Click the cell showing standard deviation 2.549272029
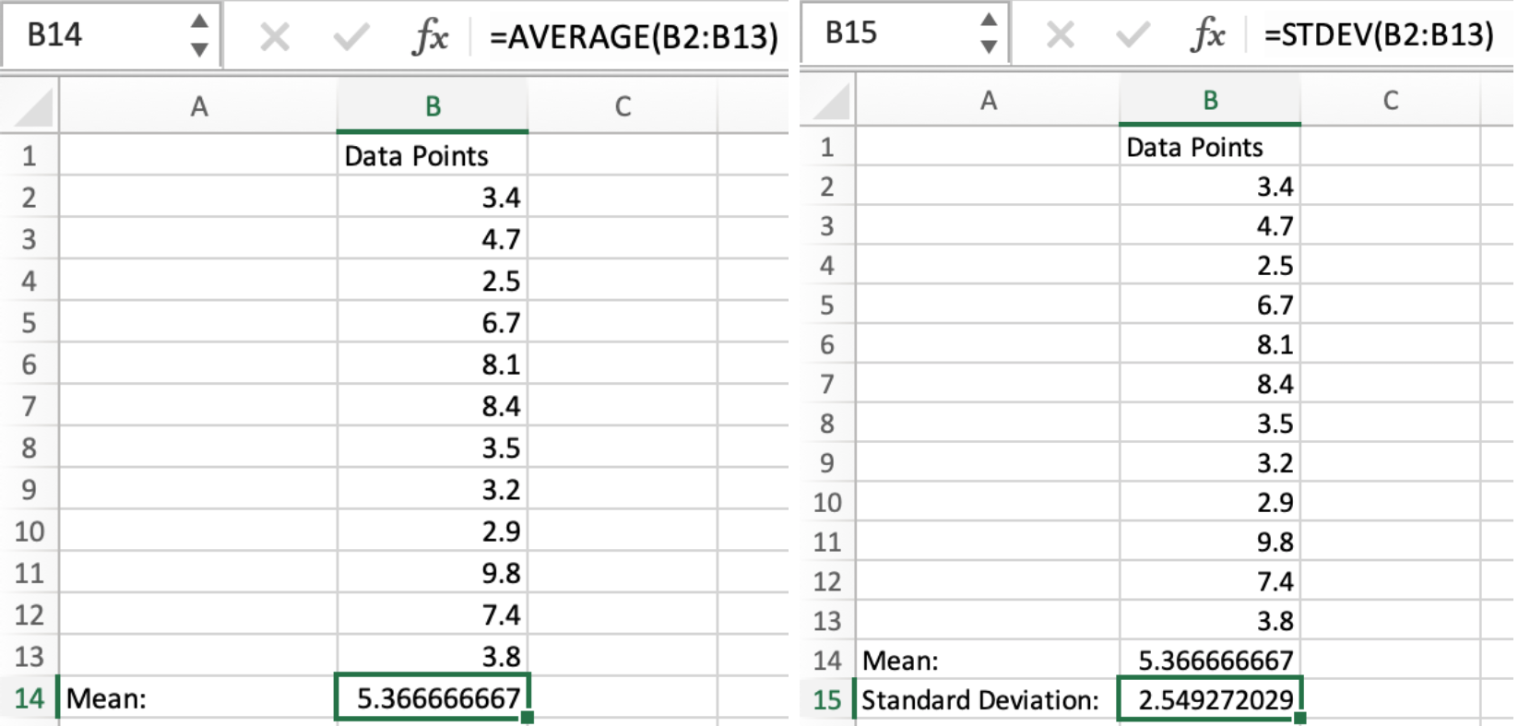Screen dimensions: 1528x726 tap(1211, 699)
